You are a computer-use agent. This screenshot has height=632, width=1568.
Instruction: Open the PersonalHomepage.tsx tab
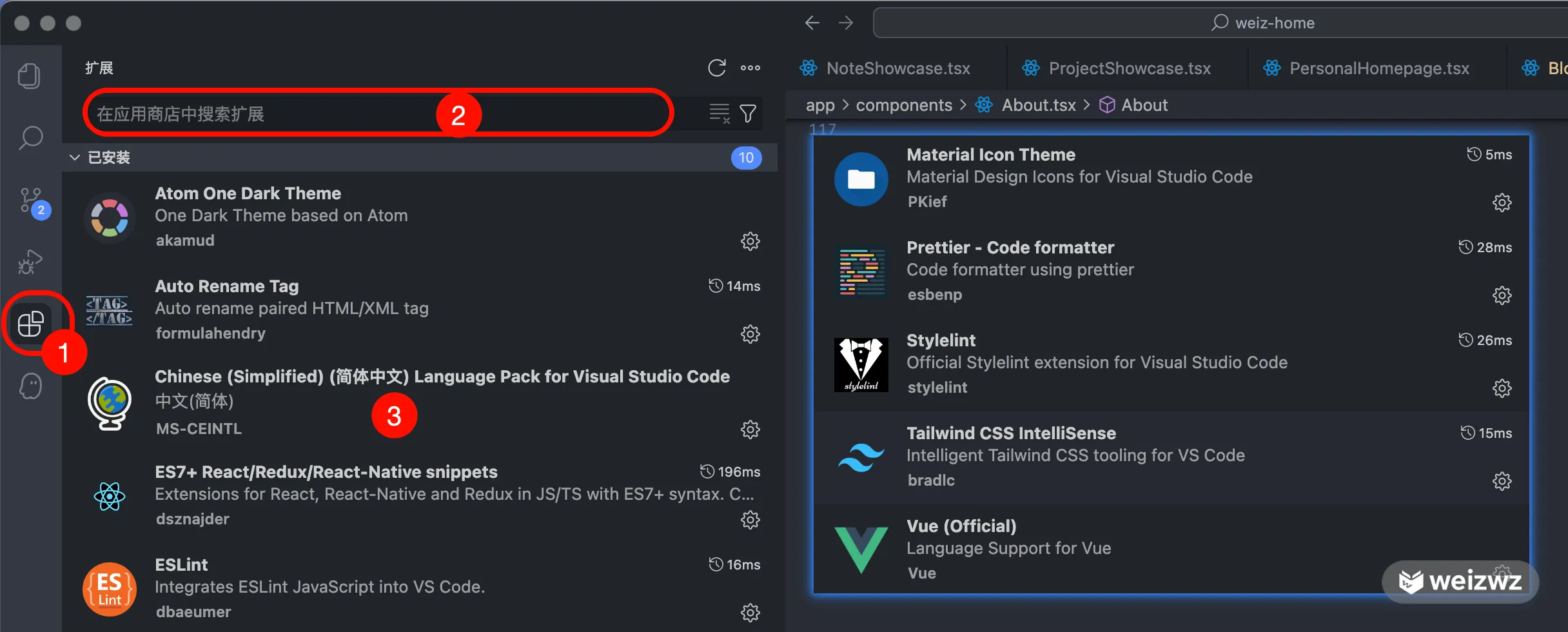coord(1378,68)
